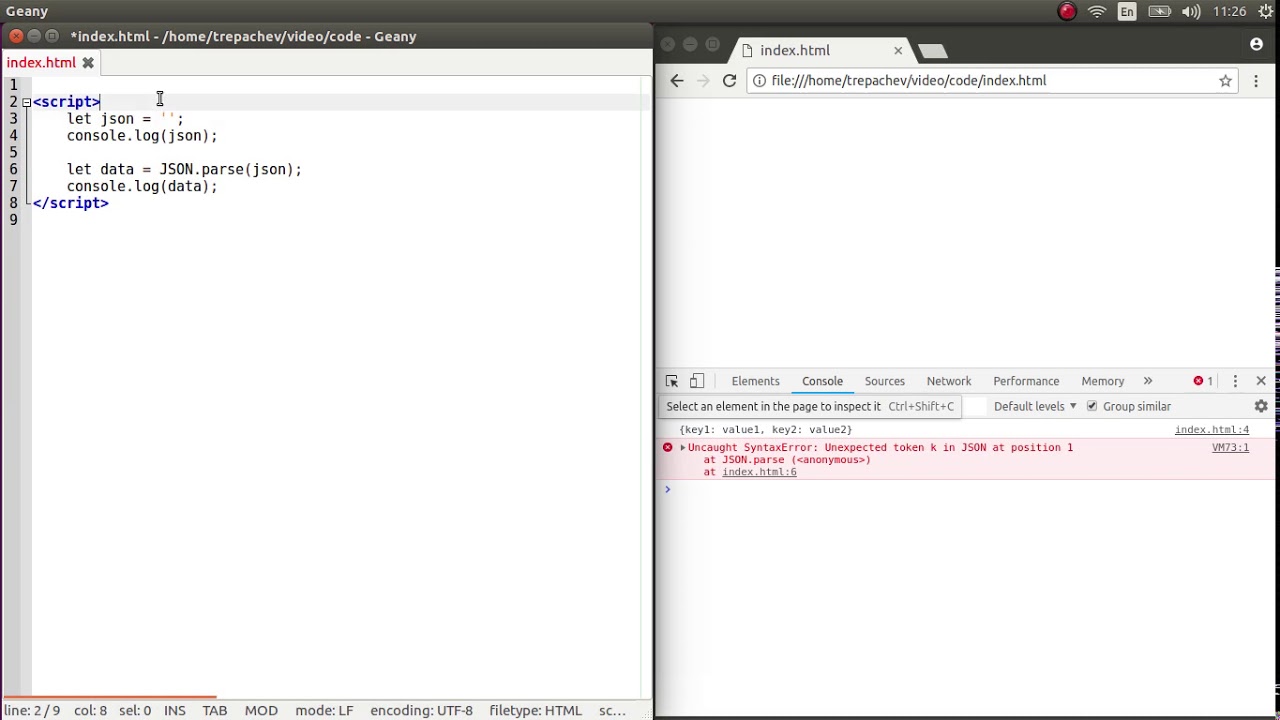
Task: Click the 11:26 clock in top bar
Action: point(1229,12)
